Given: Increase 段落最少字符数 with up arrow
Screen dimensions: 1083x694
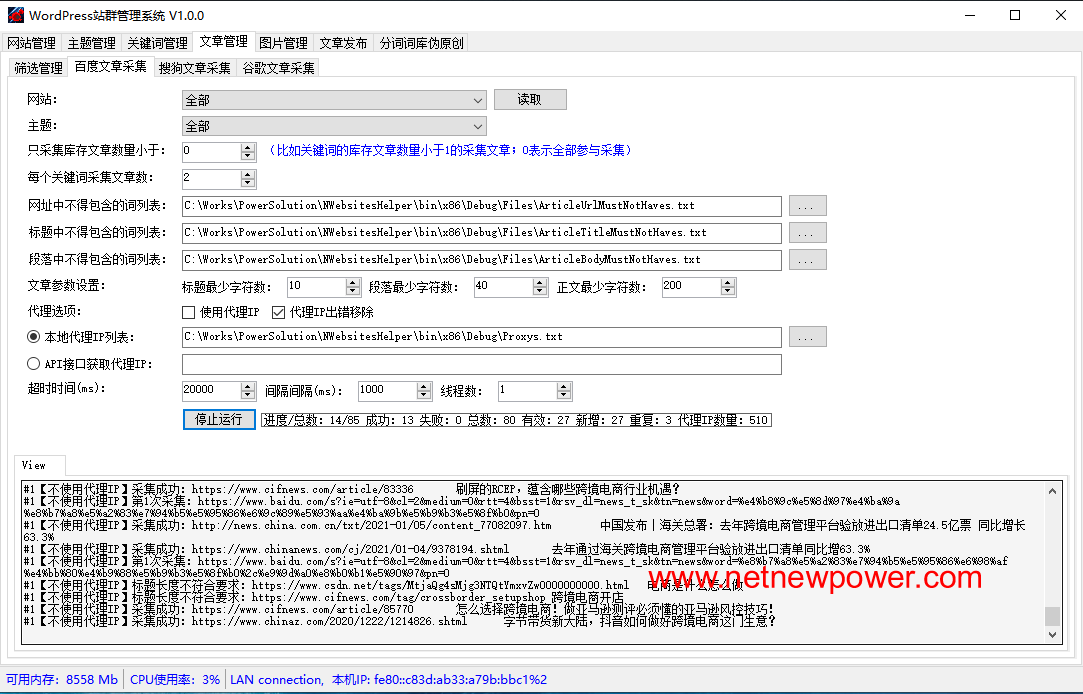Looking at the screenshot, I should coord(540,282).
